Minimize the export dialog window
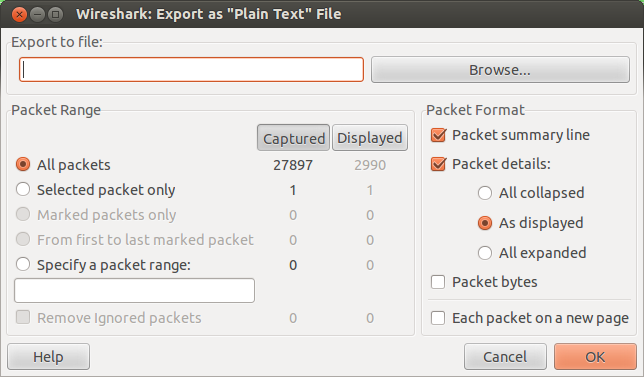This screenshot has width=644, height=377. 37,14
